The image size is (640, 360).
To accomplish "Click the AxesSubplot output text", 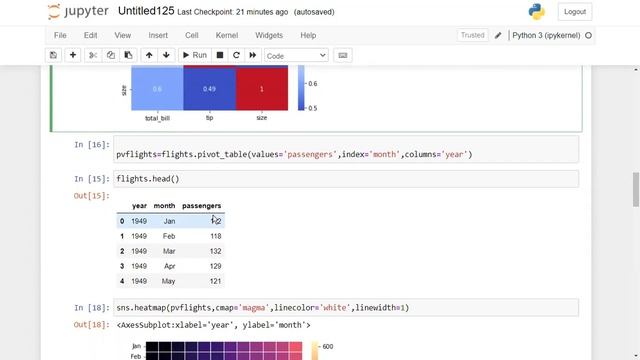I will 213,325.
